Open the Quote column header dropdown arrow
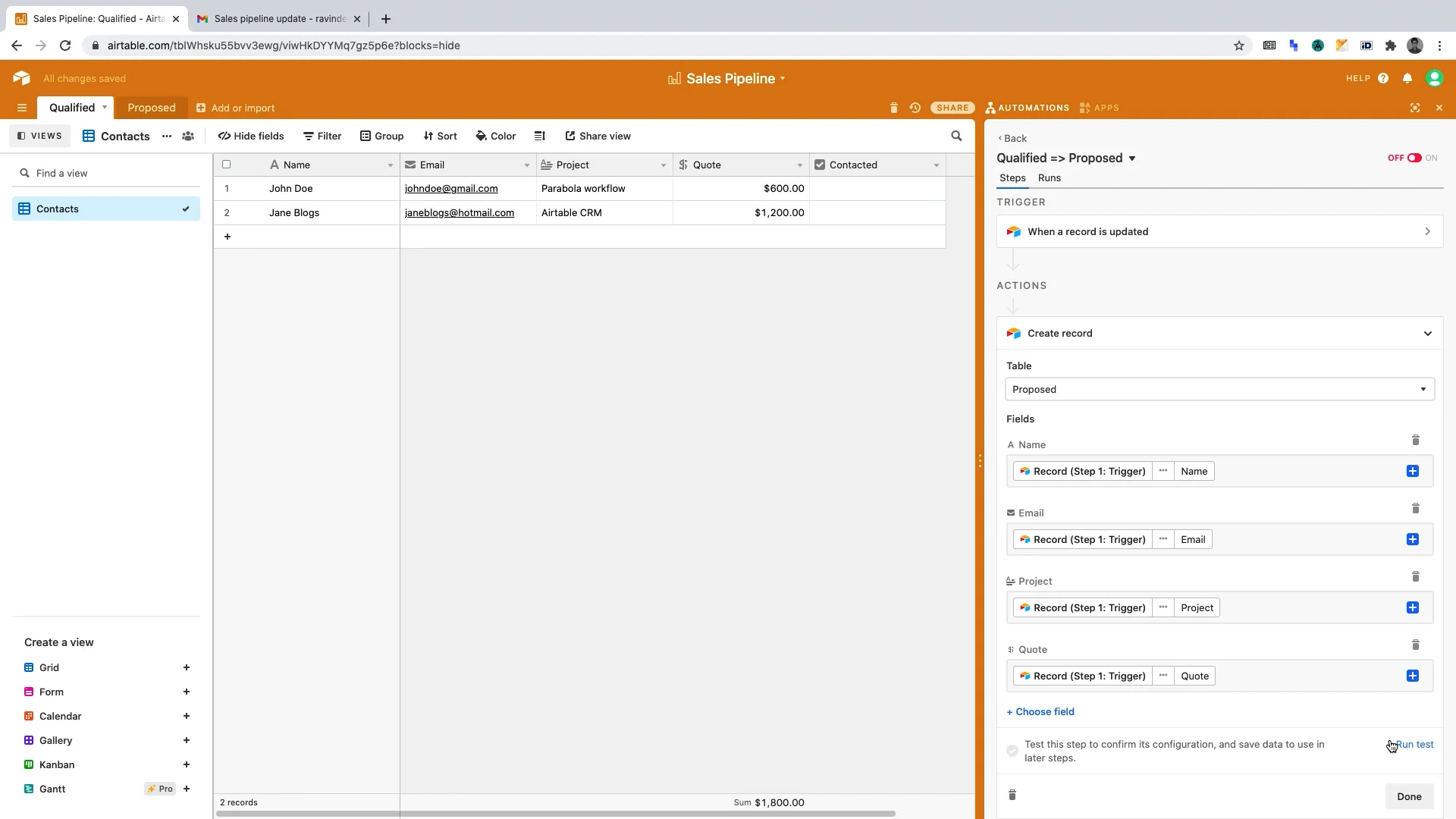This screenshot has height=819, width=1456. [x=799, y=165]
